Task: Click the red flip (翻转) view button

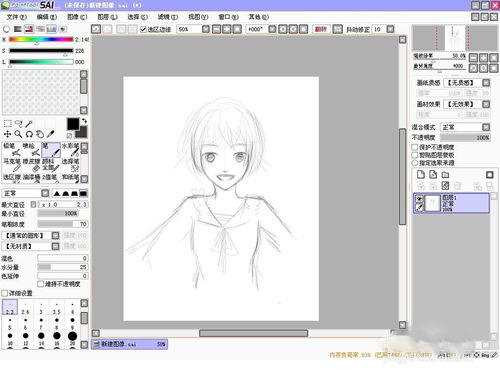Action: (321, 29)
